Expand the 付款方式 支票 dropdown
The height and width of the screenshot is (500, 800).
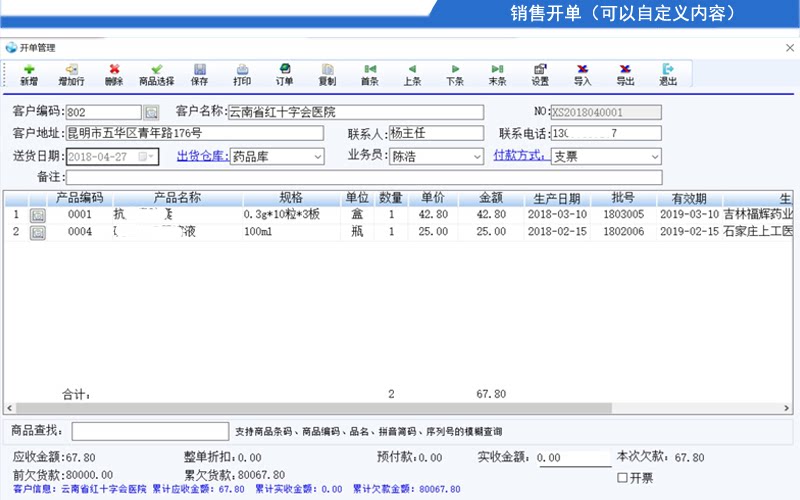[655, 157]
